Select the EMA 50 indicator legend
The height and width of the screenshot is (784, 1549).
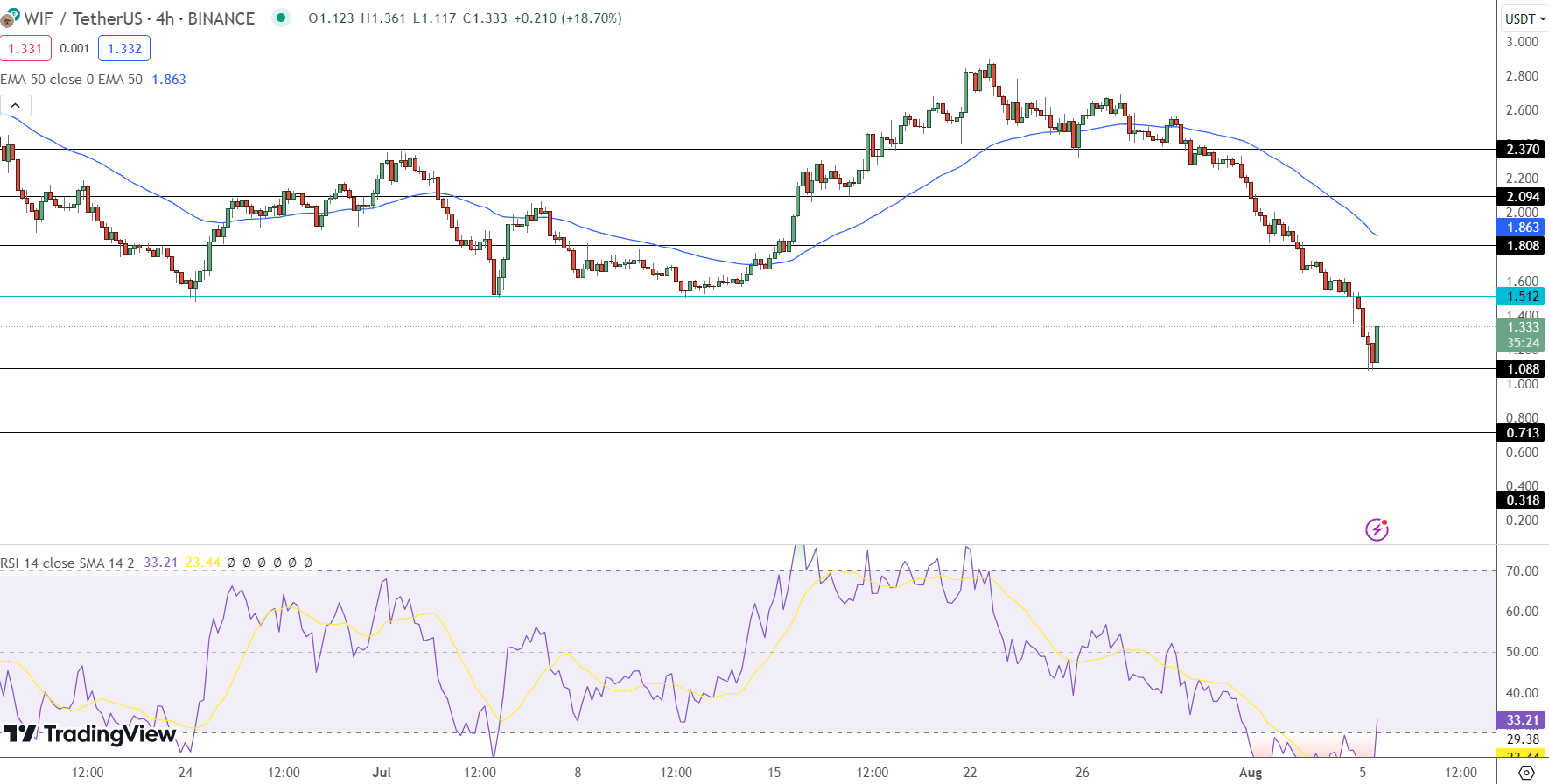72,80
